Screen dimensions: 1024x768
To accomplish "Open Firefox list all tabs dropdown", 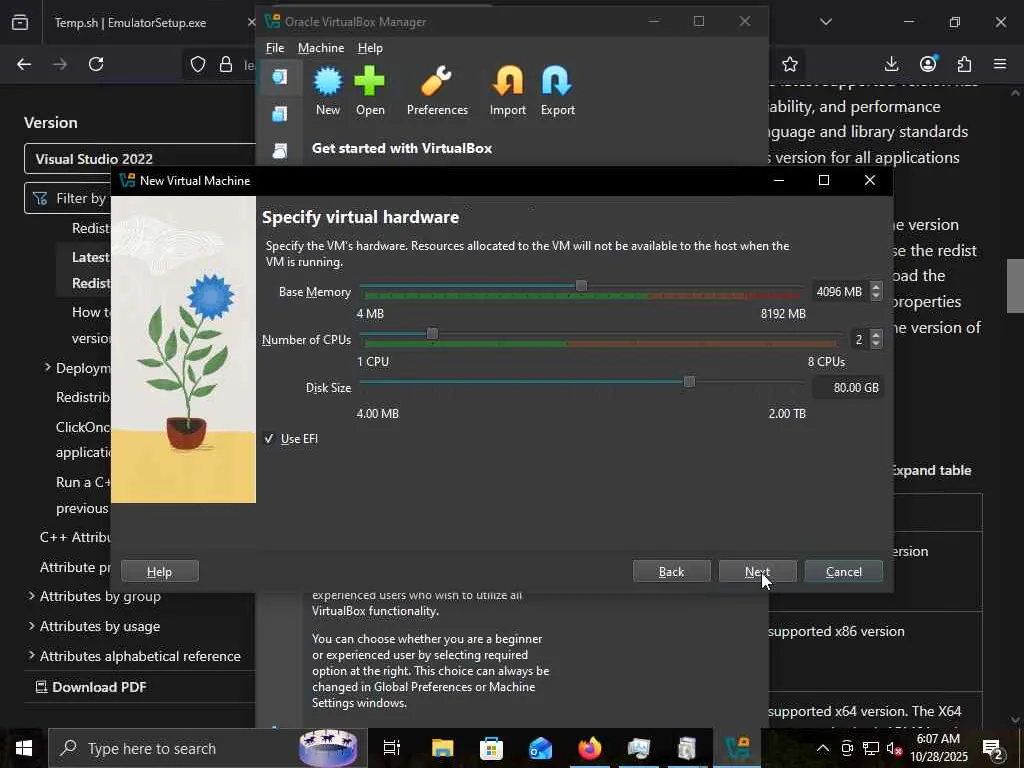I will (825, 22).
